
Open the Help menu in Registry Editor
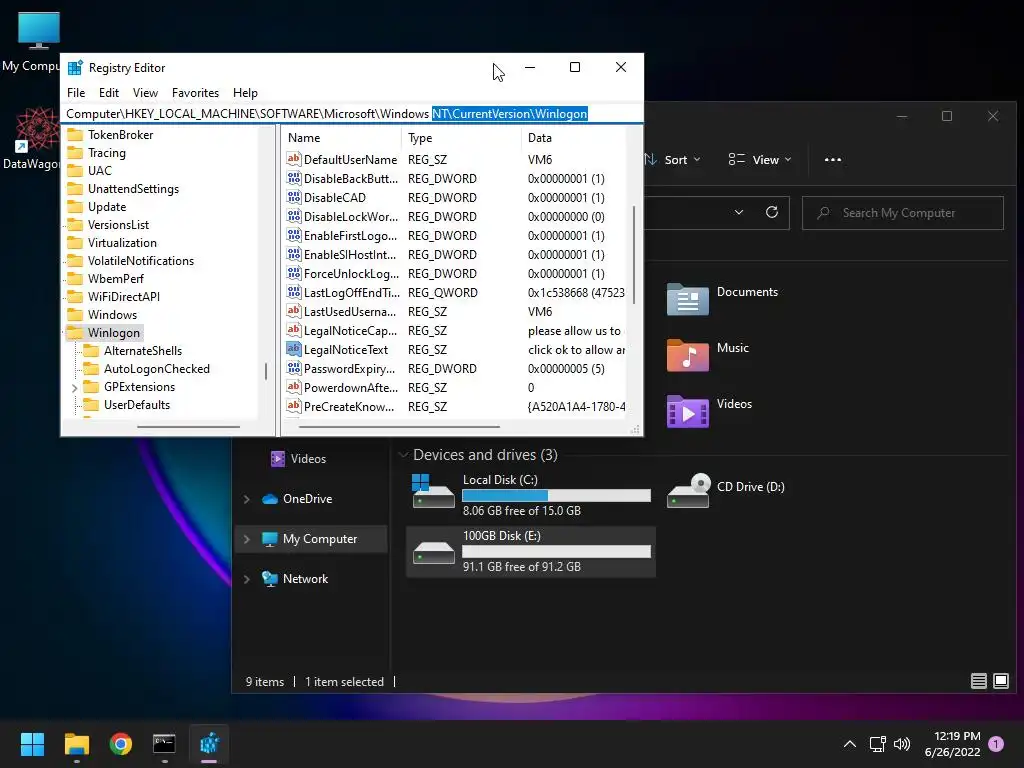click(x=245, y=93)
